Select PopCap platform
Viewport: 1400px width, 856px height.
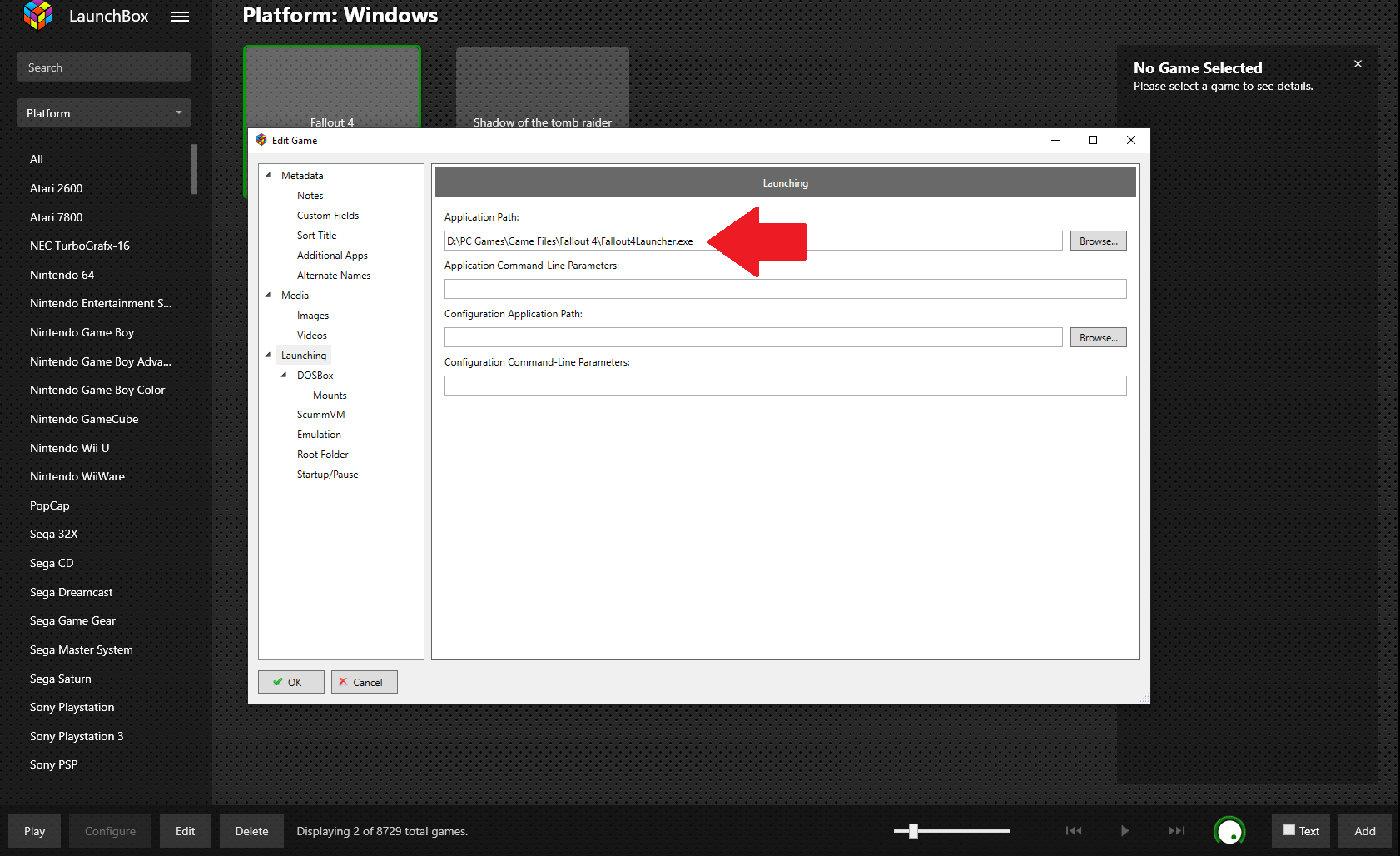click(x=50, y=505)
